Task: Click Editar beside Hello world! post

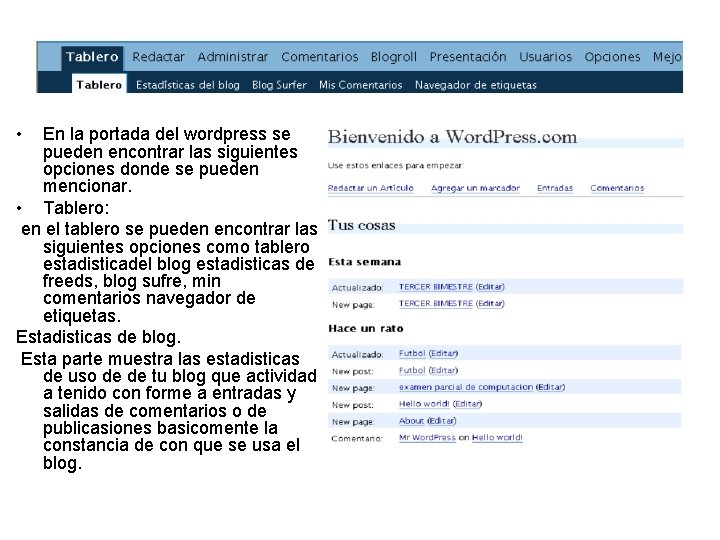Action: [467, 404]
